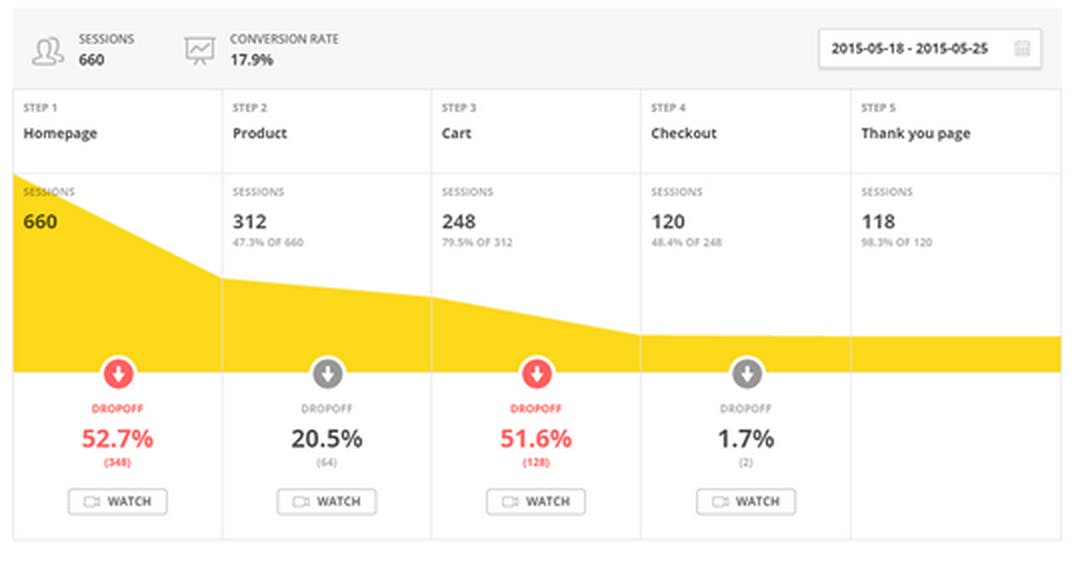Image resolution: width=1074 pixels, height=572 pixels.
Task: Click the 79.5% OF 312 label
Action: tap(477, 243)
